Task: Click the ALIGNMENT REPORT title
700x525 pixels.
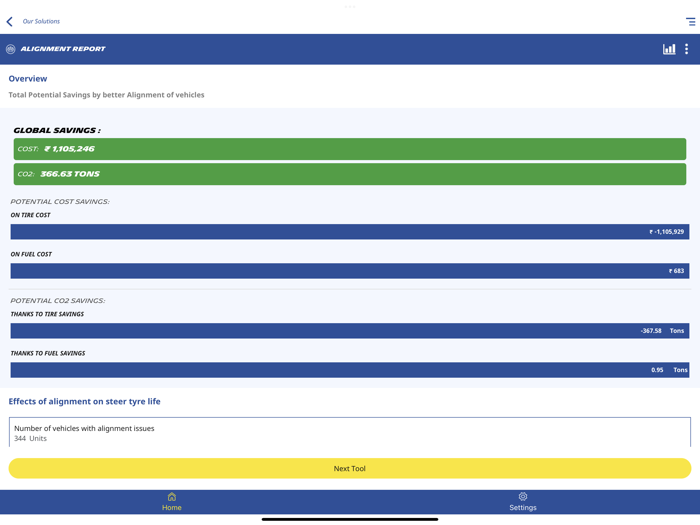Action: (63, 49)
